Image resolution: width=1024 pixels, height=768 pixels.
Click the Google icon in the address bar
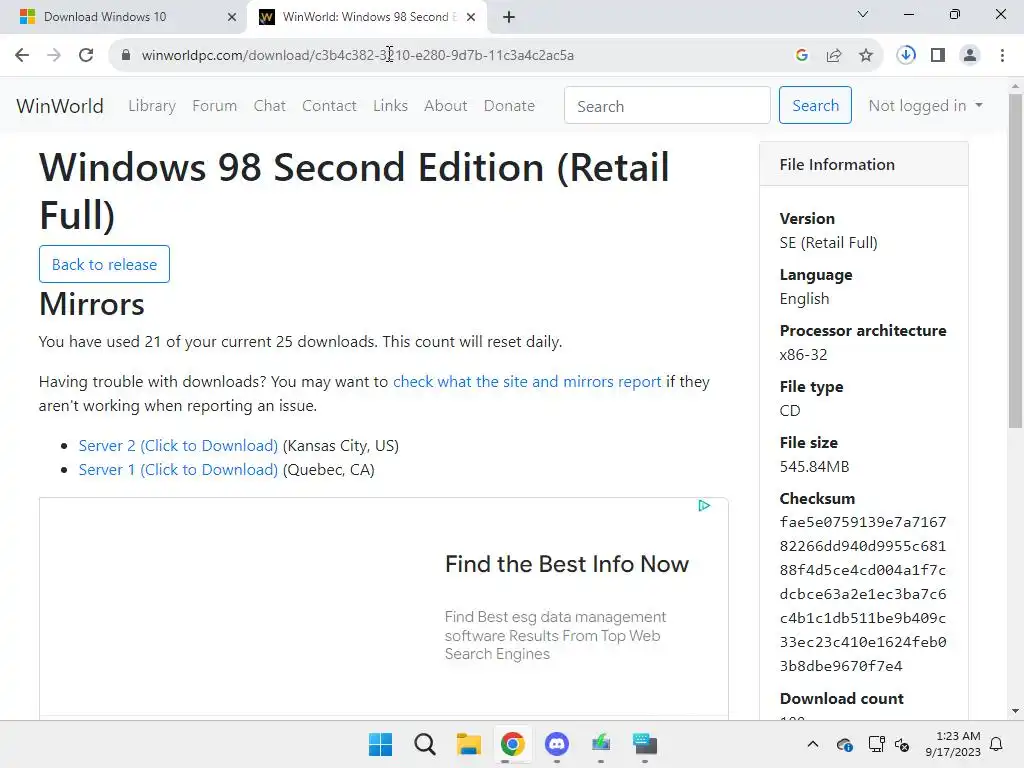[x=802, y=55]
